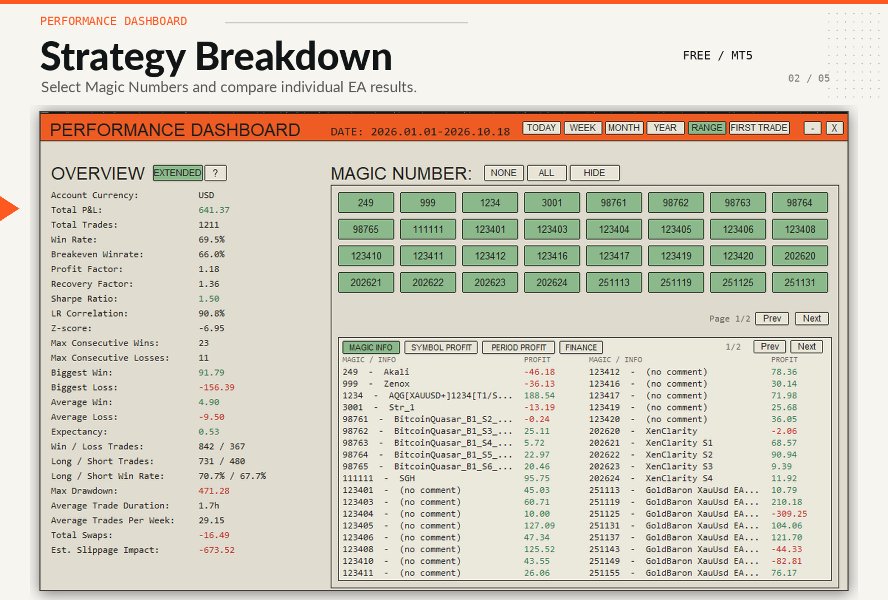Click the FIRST TRADE button
Viewport: 888px width, 600px height.
pos(759,128)
